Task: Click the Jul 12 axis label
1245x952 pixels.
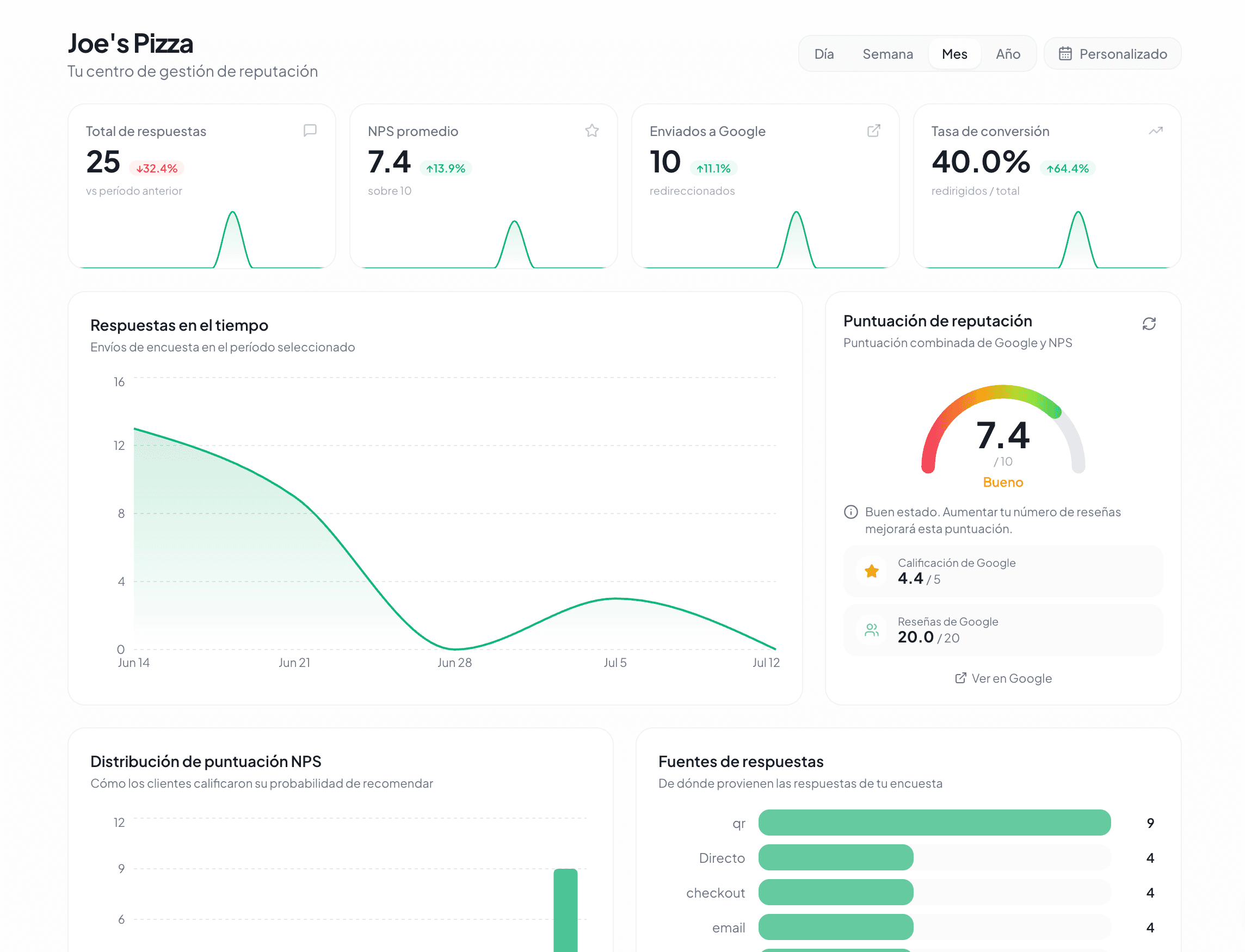Action: (x=766, y=663)
